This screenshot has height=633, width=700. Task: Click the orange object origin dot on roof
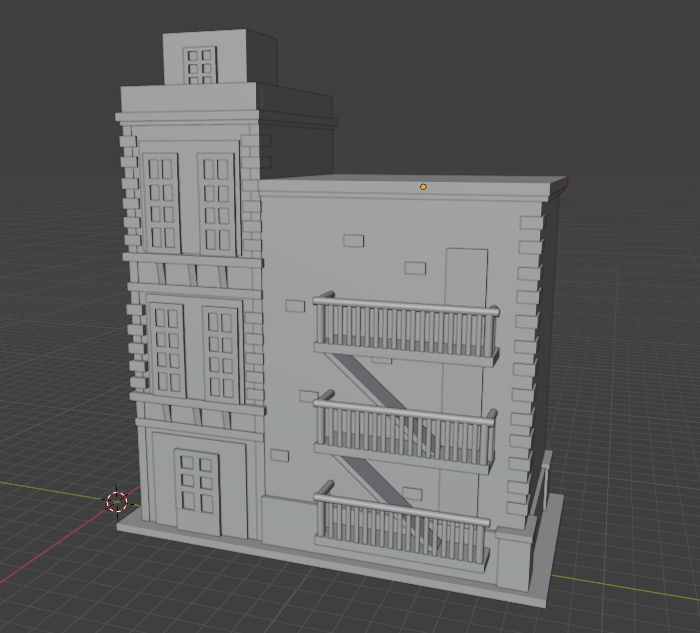pos(423,187)
